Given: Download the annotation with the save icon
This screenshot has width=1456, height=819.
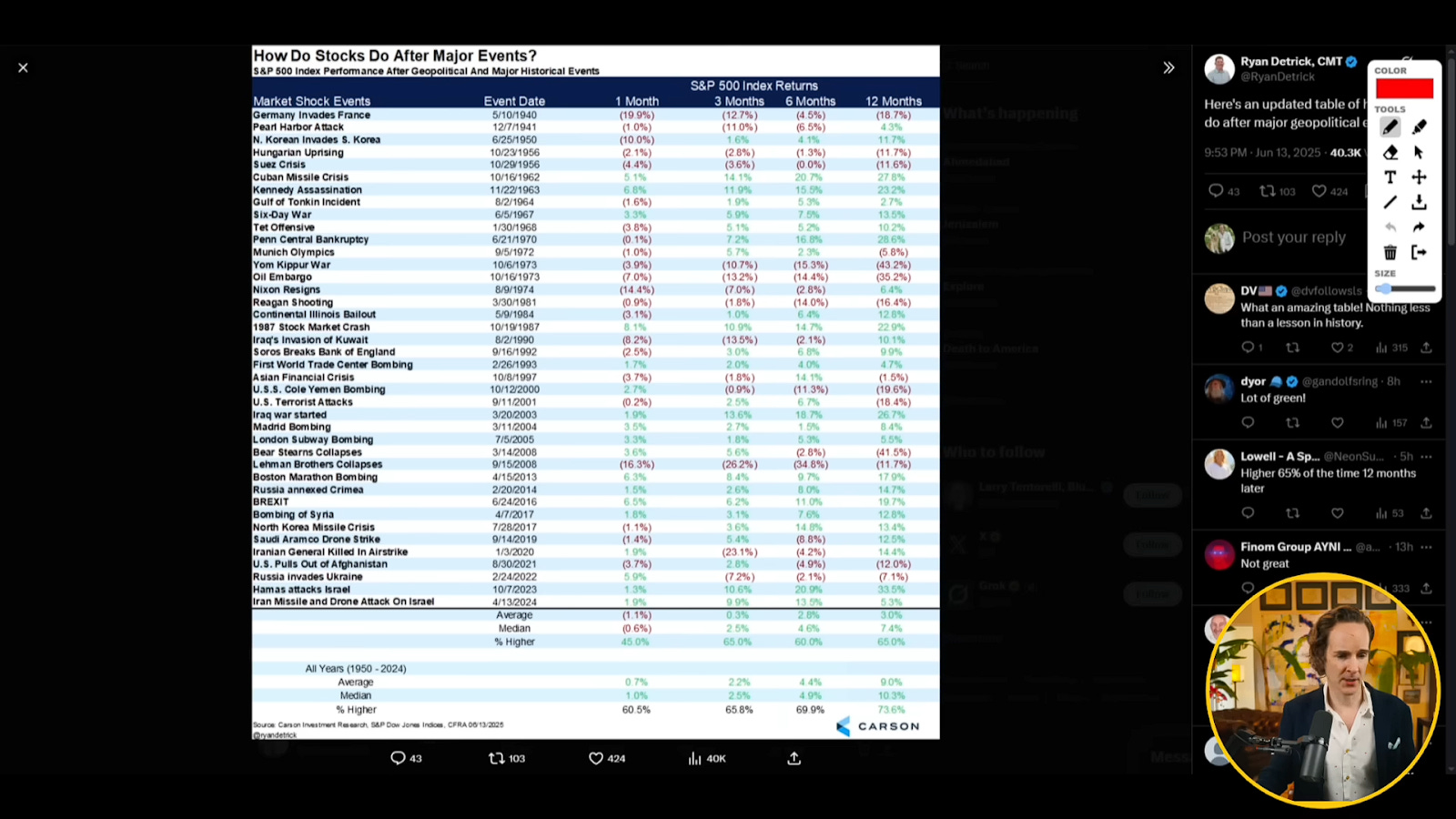Looking at the screenshot, I should 1419,202.
